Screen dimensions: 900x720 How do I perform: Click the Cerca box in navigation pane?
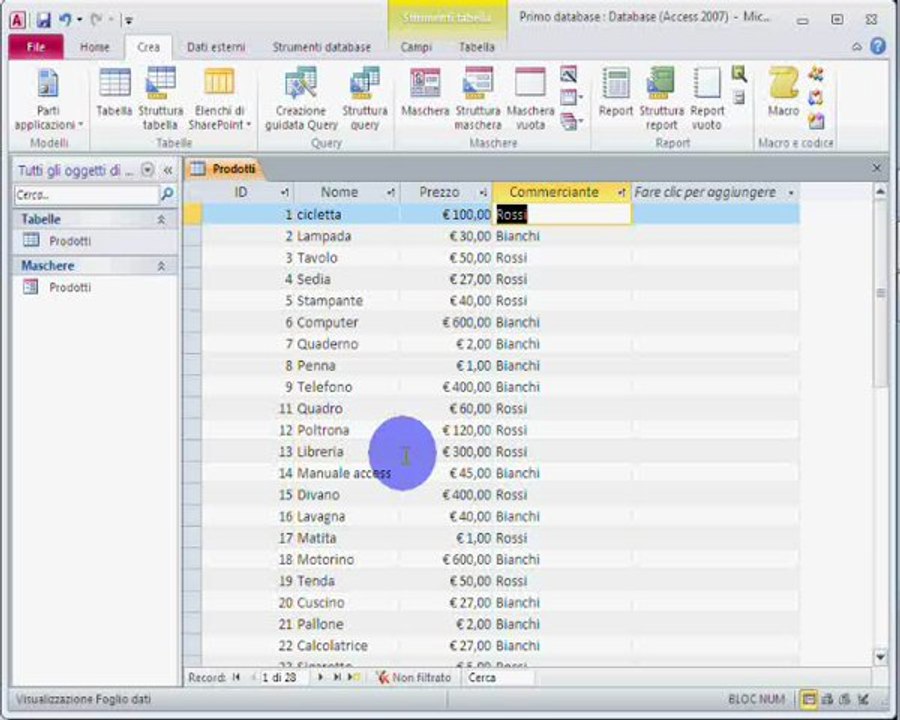86,195
